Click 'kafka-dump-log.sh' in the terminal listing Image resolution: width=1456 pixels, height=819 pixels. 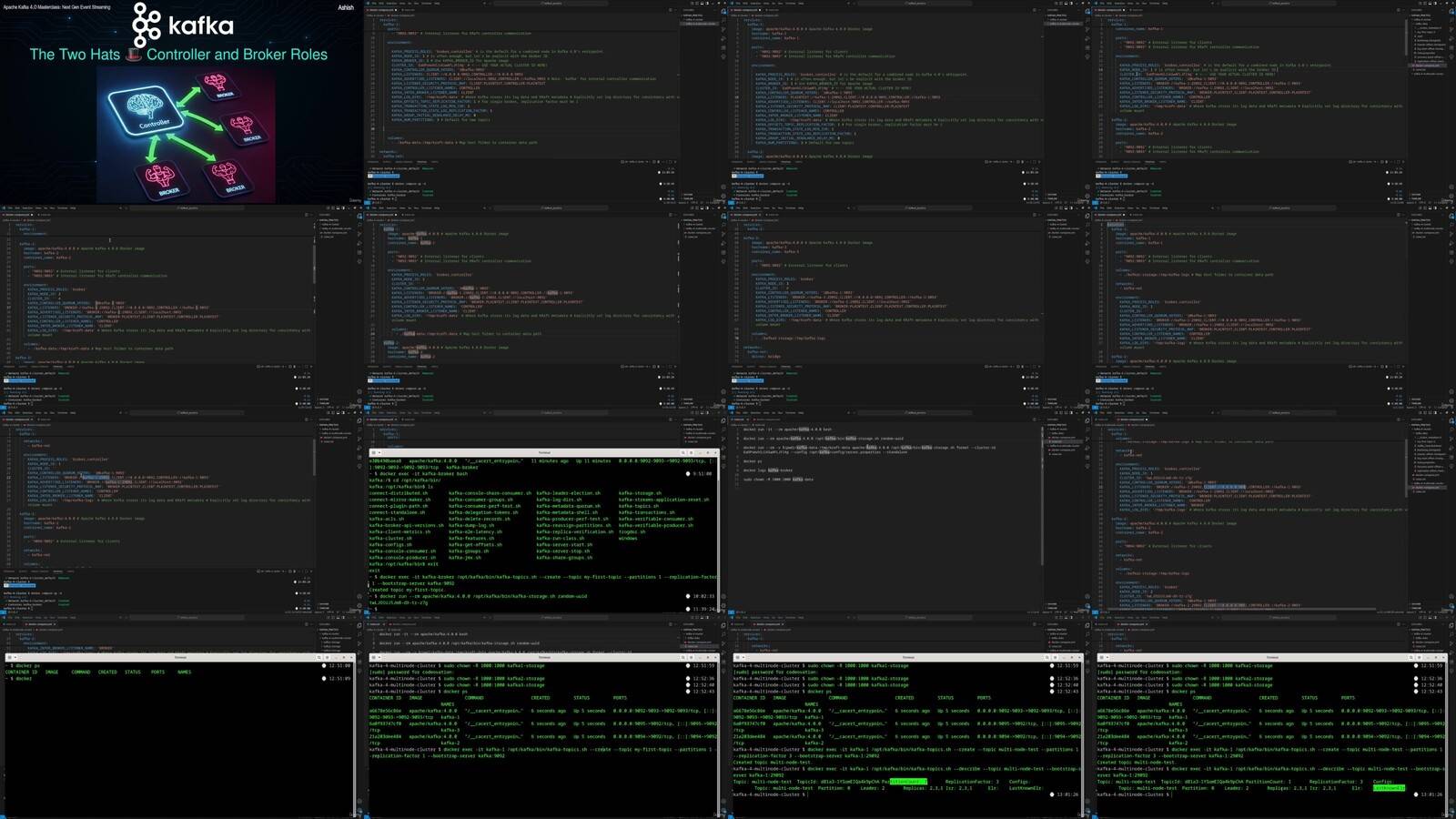[471, 525]
